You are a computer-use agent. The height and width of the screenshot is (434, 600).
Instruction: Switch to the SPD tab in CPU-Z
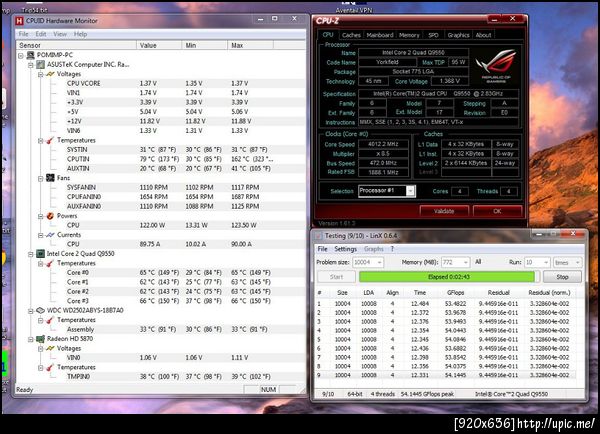pyautogui.click(x=433, y=35)
